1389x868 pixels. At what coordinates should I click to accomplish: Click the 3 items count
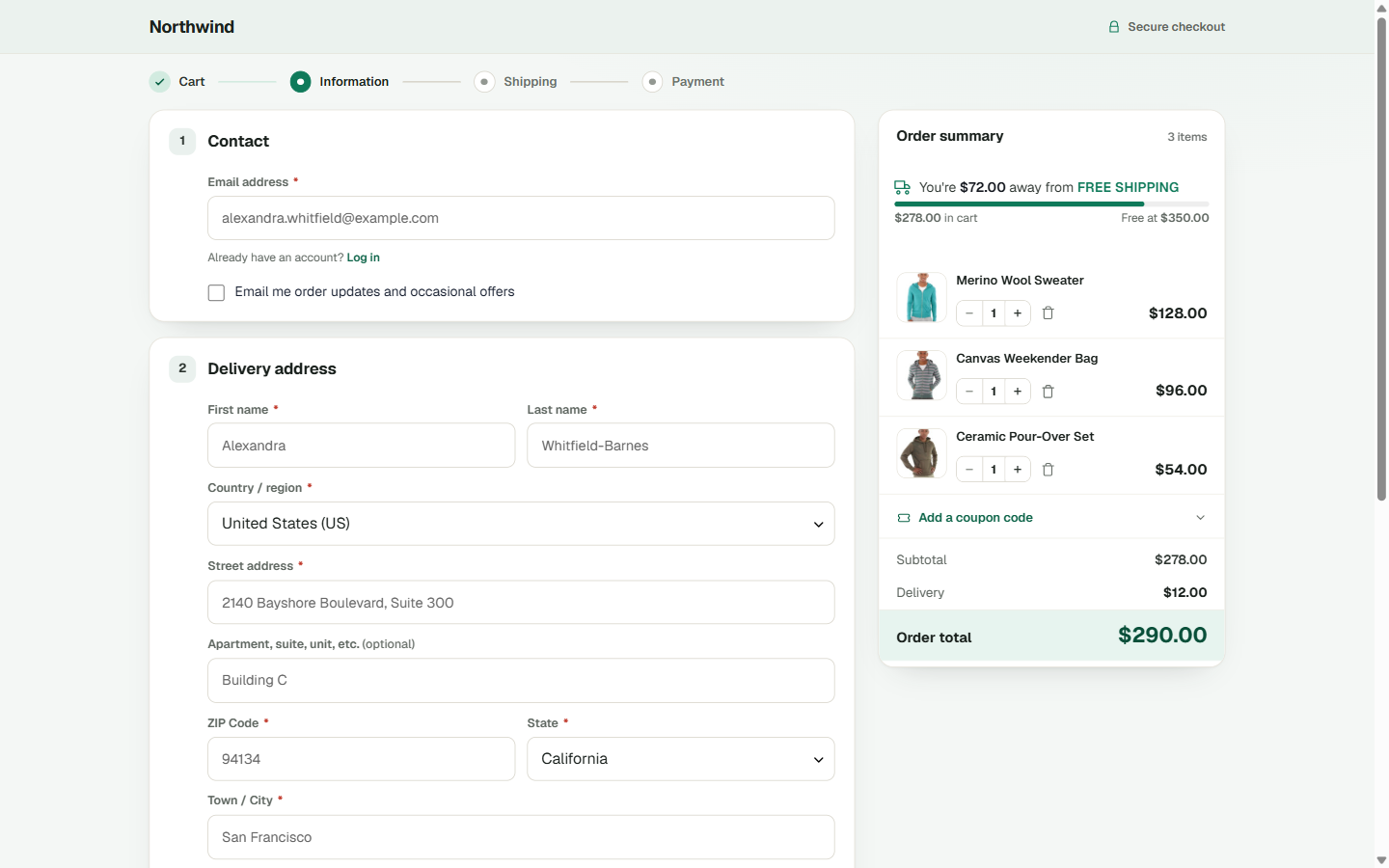click(x=1187, y=137)
